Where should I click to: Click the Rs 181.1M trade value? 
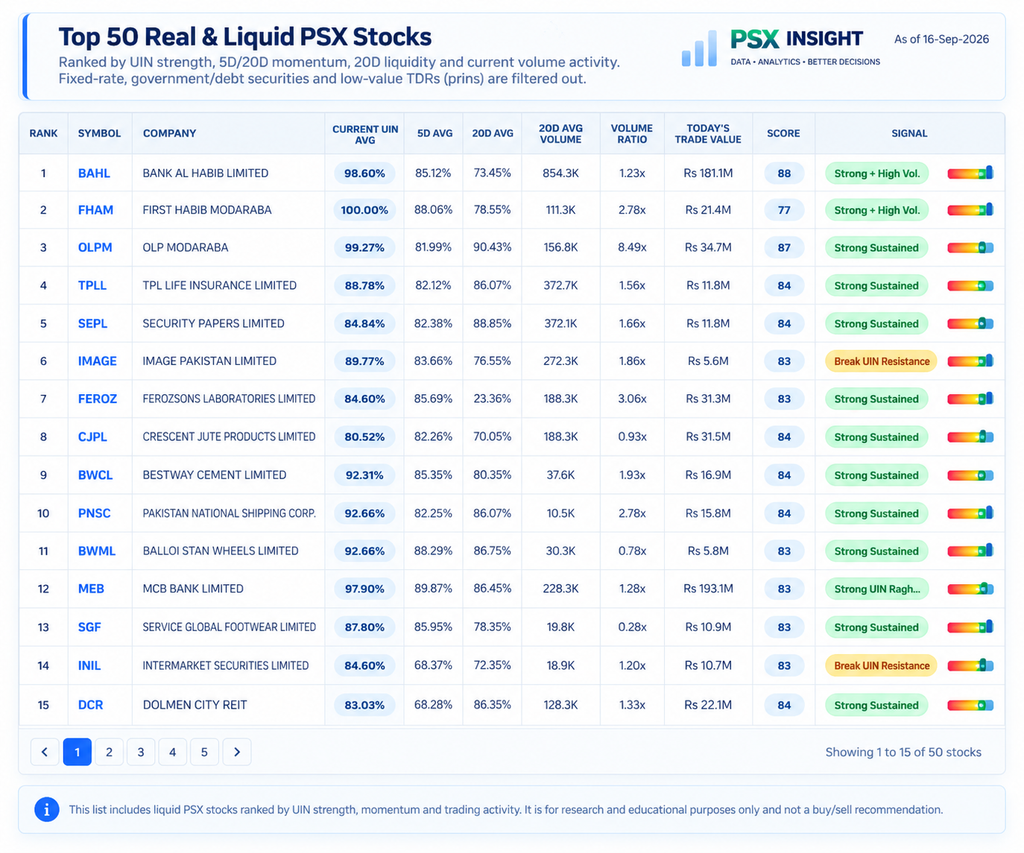[x=708, y=173]
